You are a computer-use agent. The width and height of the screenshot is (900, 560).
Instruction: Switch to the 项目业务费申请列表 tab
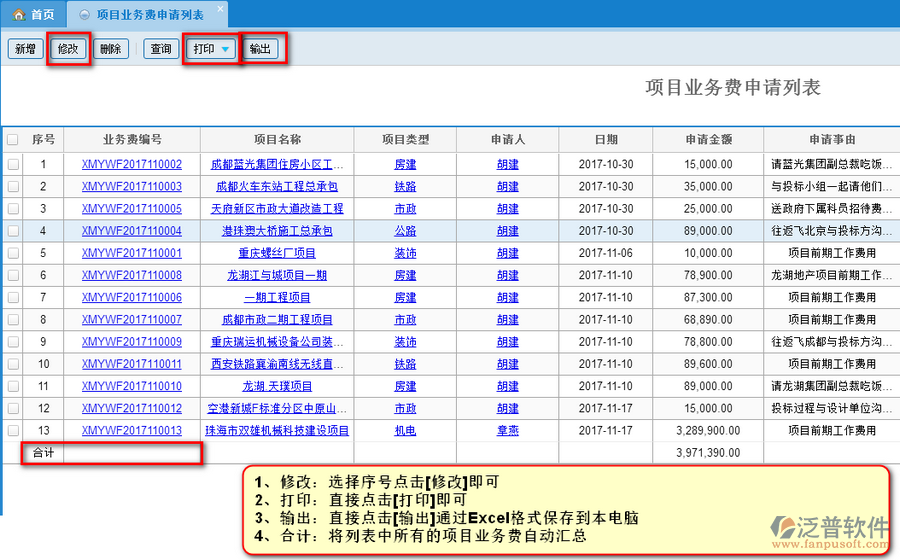(x=148, y=15)
